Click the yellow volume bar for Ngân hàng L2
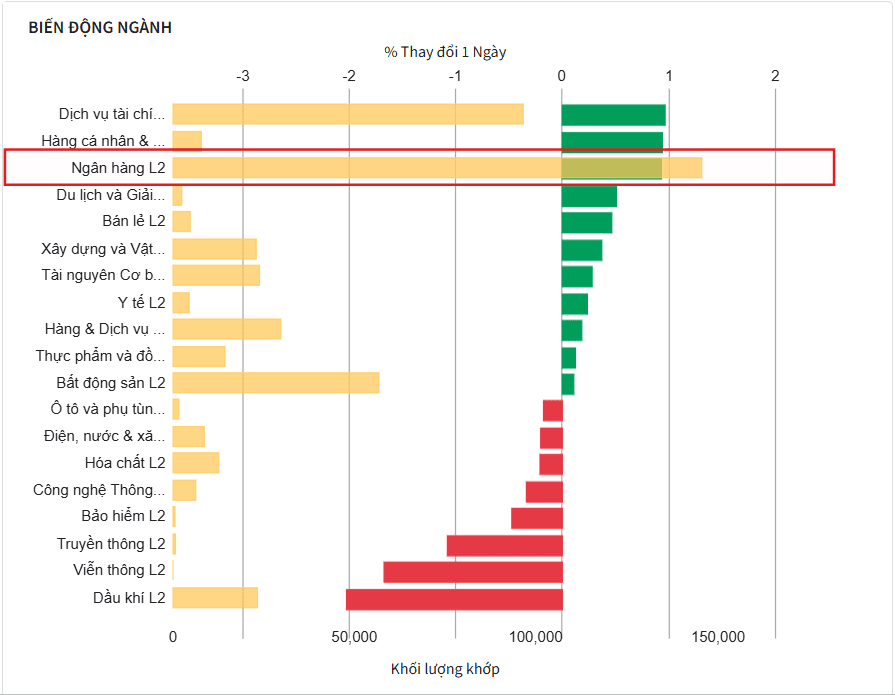 (x=437, y=168)
